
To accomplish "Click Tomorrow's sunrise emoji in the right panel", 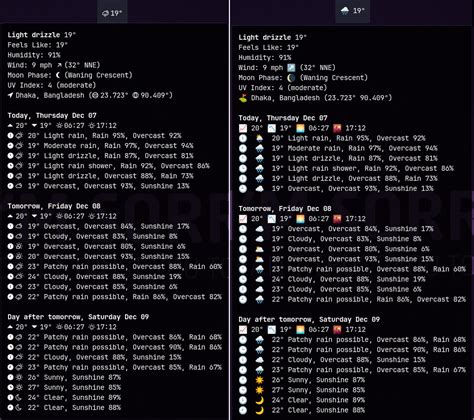I will pos(300,219).
